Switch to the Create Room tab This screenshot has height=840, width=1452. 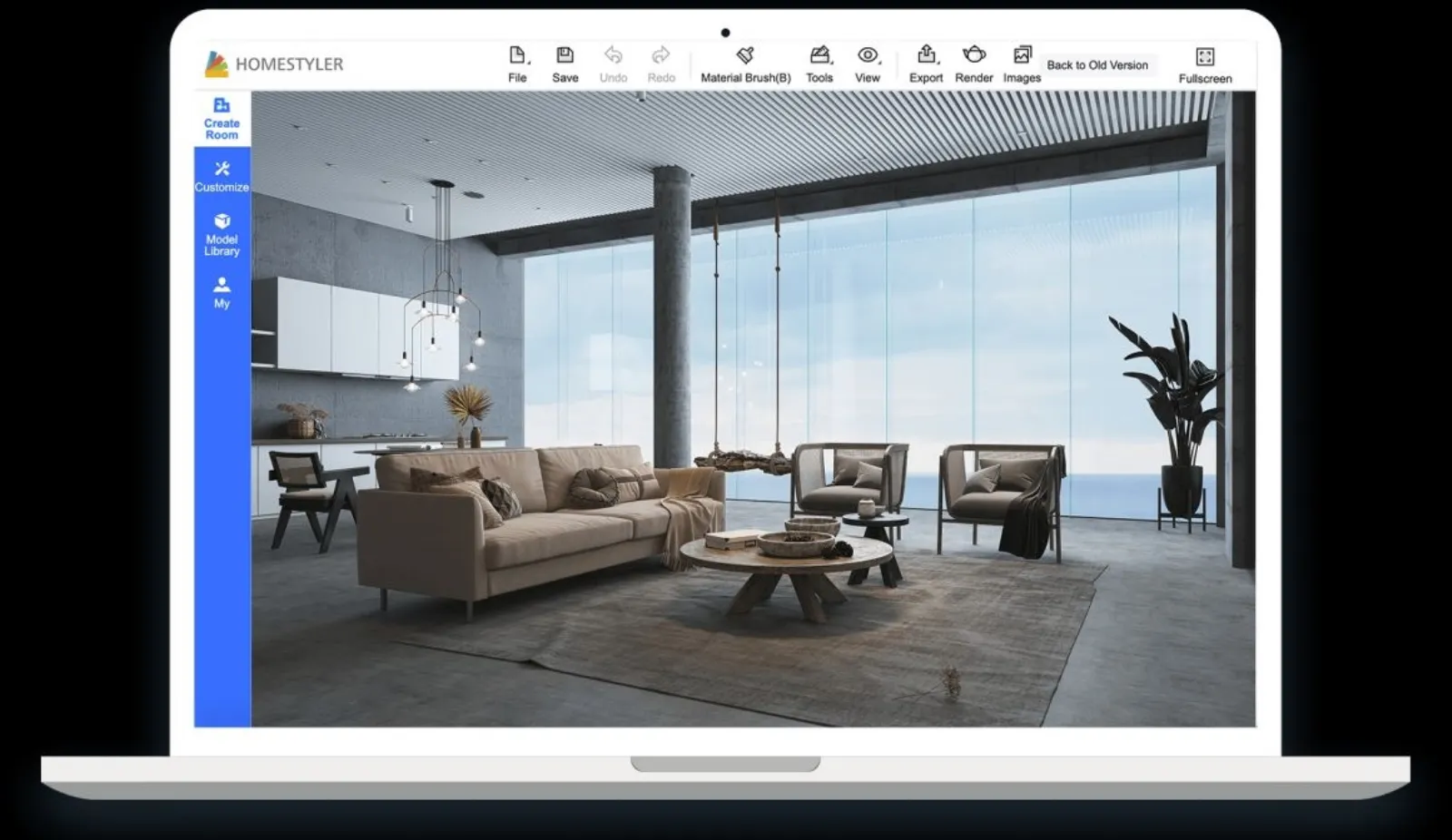(x=221, y=119)
